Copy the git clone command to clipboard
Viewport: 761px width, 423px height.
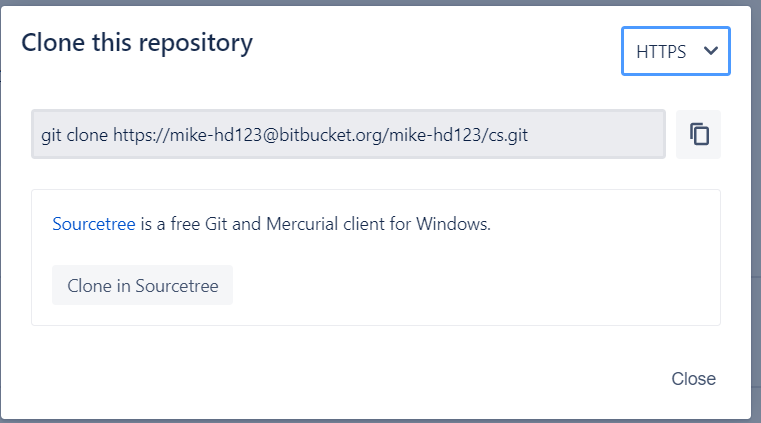pos(698,134)
